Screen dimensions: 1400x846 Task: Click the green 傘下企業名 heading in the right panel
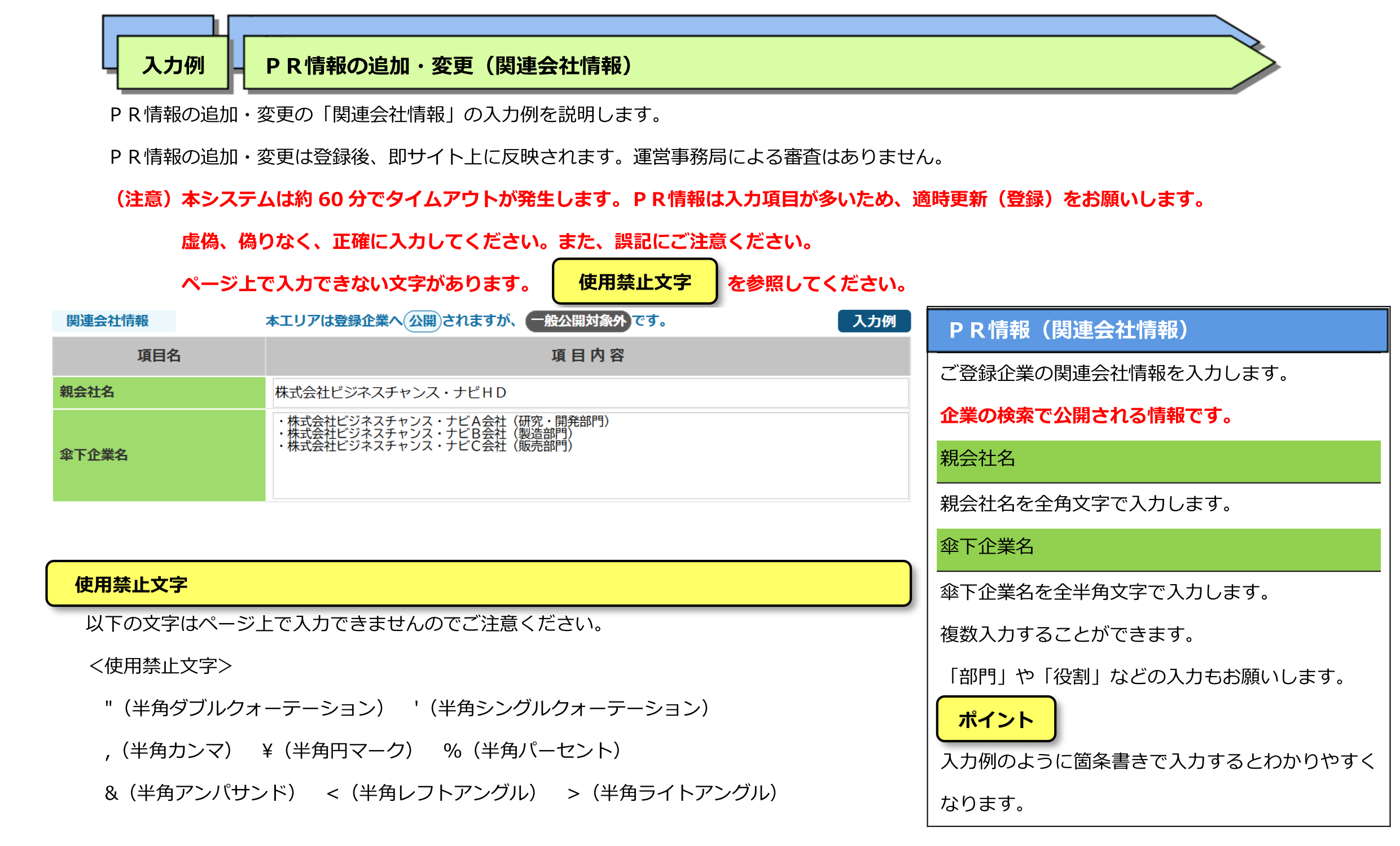point(1157,548)
